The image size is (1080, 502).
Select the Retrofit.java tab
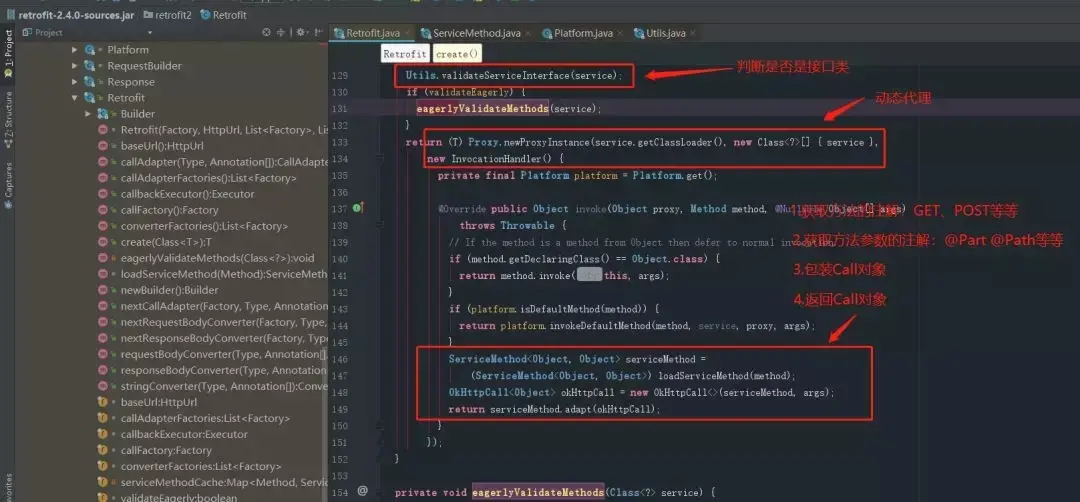[372, 32]
